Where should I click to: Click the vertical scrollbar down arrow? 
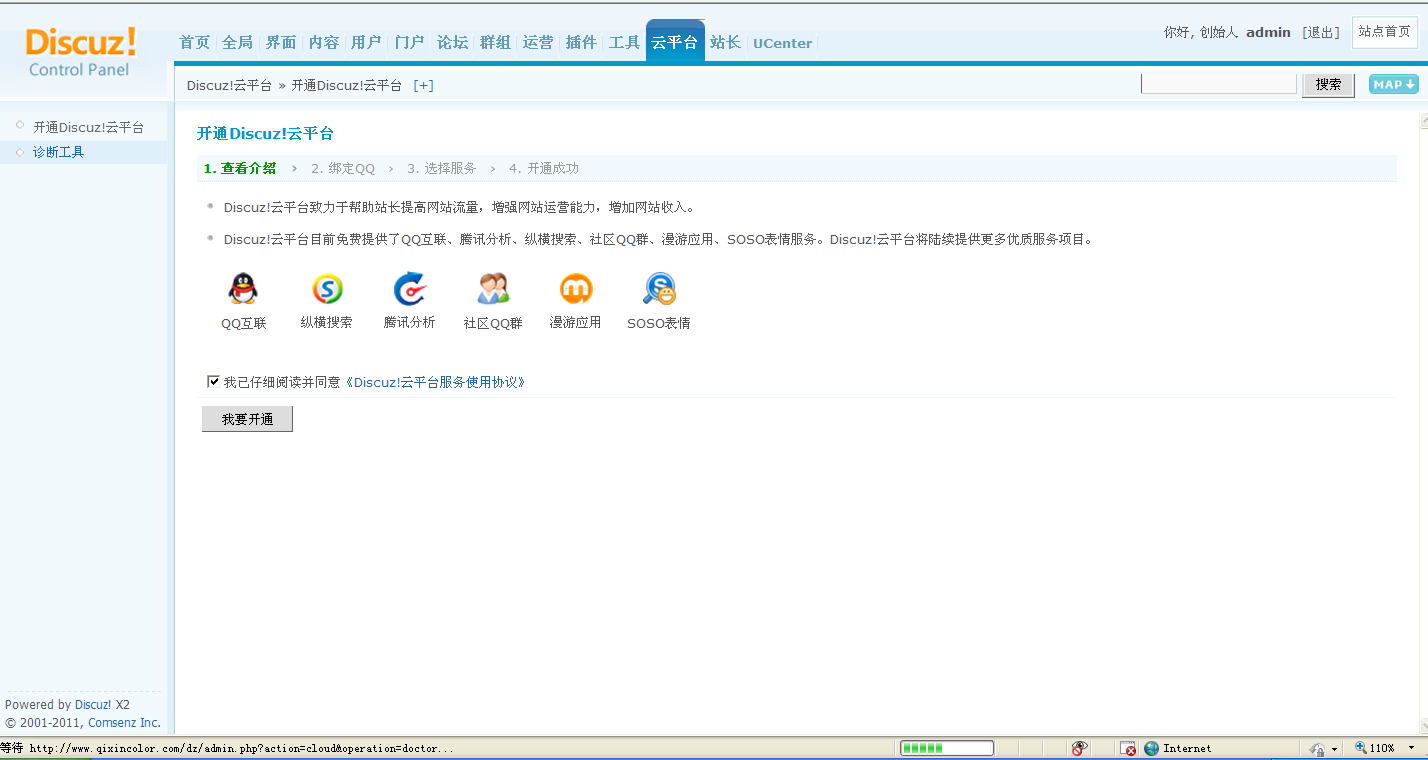[1423, 726]
